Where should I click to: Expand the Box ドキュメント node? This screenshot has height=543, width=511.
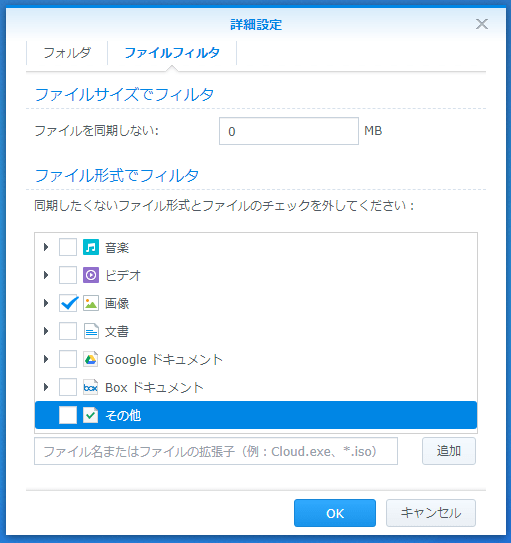tap(46, 388)
